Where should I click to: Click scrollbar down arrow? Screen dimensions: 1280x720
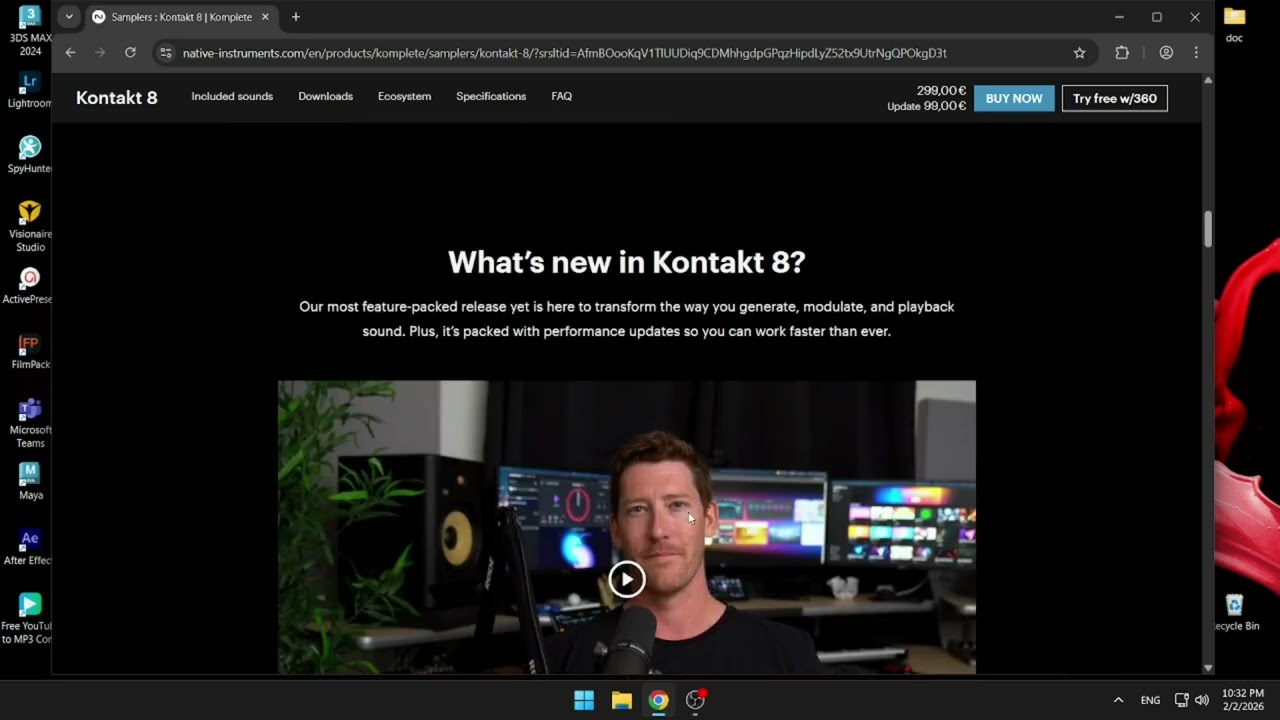click(x=1208, y=667)
